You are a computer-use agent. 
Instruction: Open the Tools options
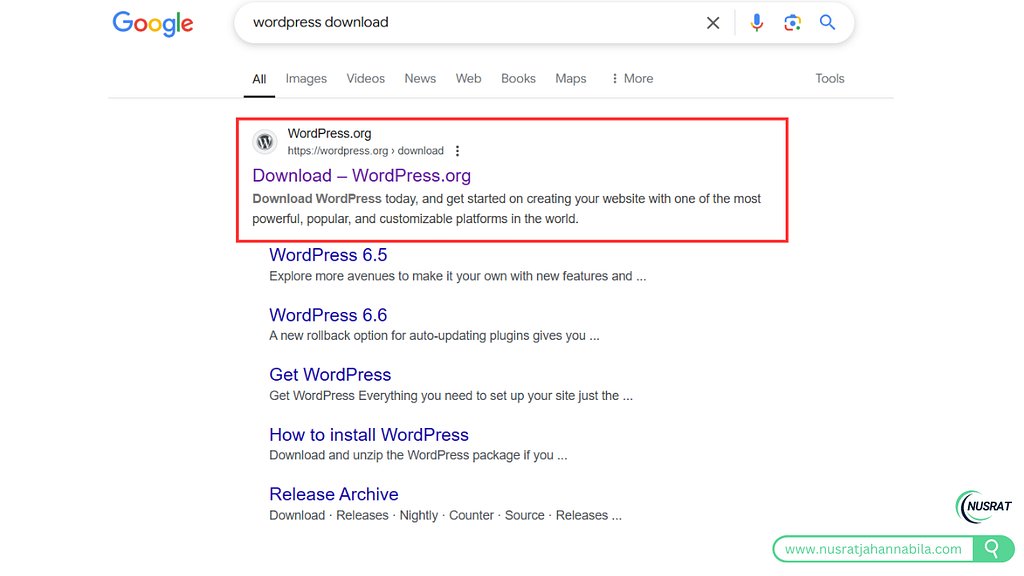pos(829,78)
